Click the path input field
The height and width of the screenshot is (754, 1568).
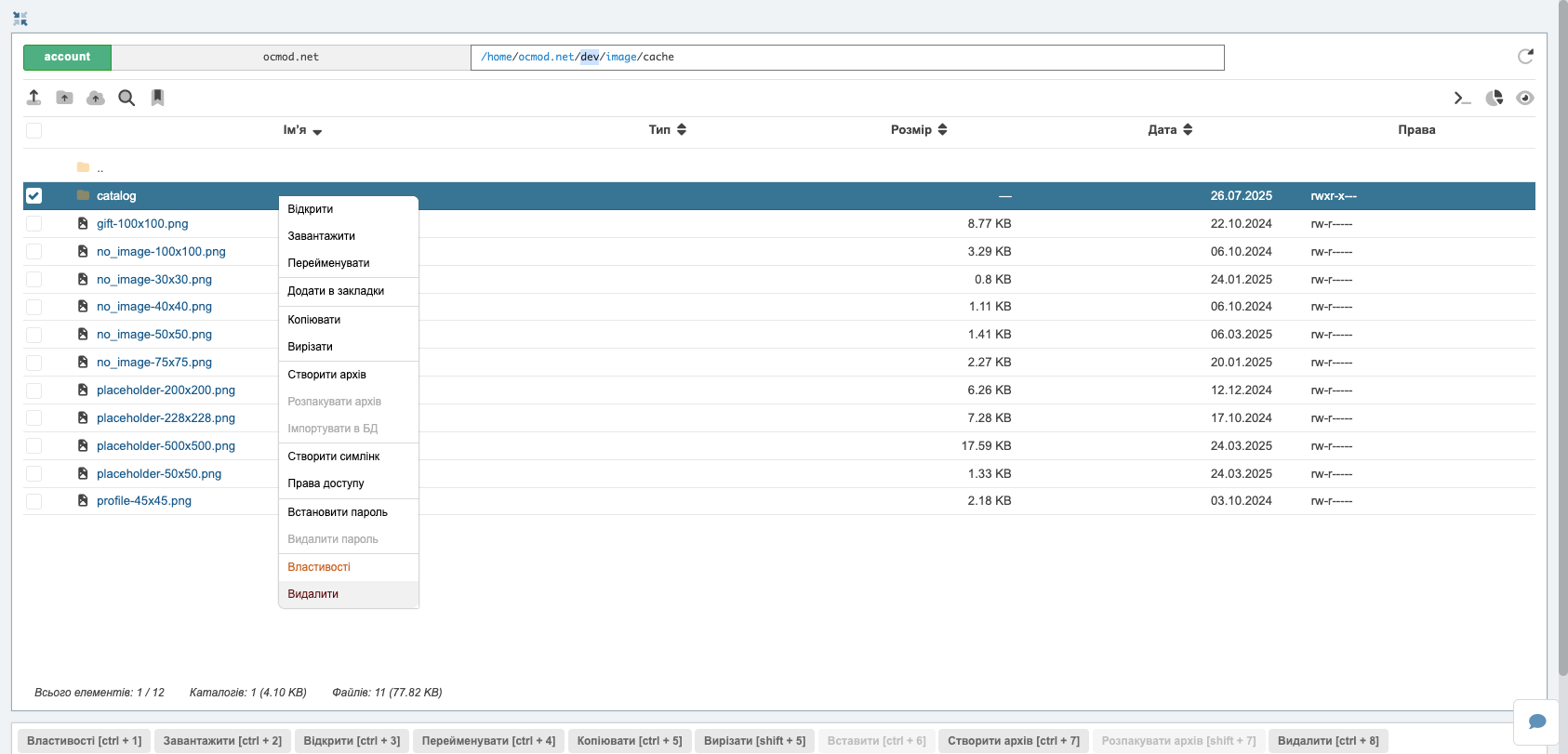(x=847, y=57)
